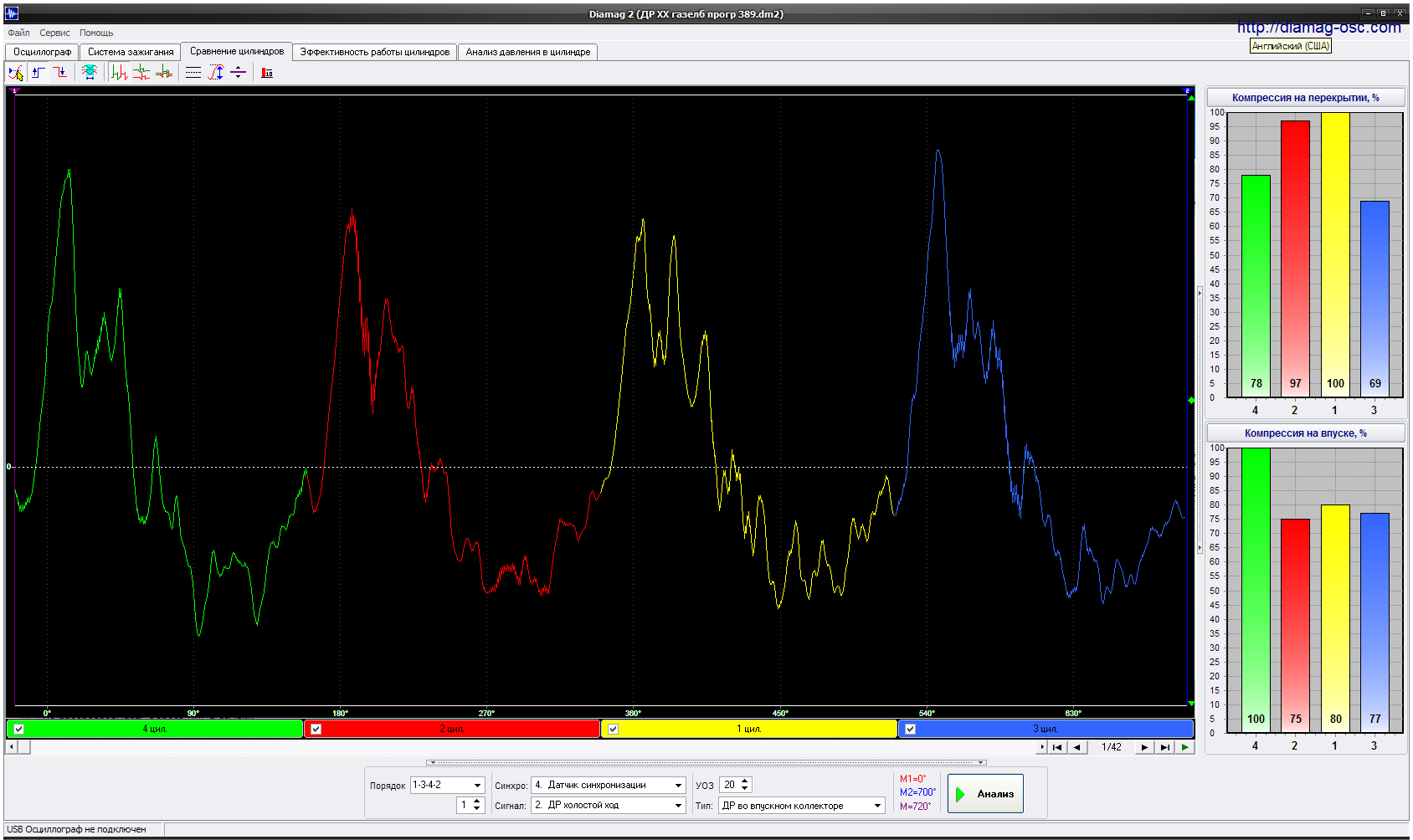Decrease the УОЗ value spinner
The height and width of the screenshot is (840, 1413).
coord(745,789)
